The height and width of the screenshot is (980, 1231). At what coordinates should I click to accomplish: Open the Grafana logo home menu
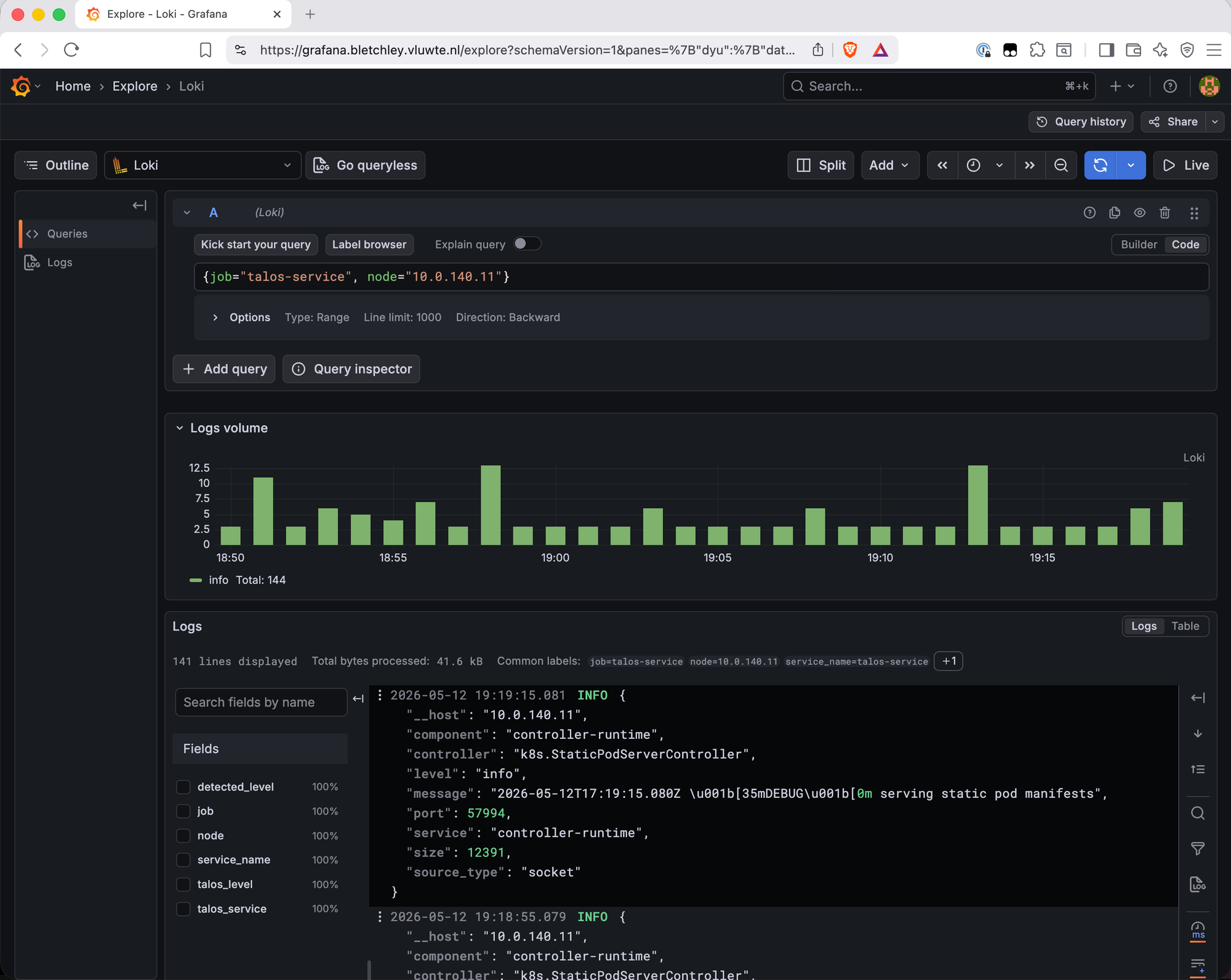[21, 86]
